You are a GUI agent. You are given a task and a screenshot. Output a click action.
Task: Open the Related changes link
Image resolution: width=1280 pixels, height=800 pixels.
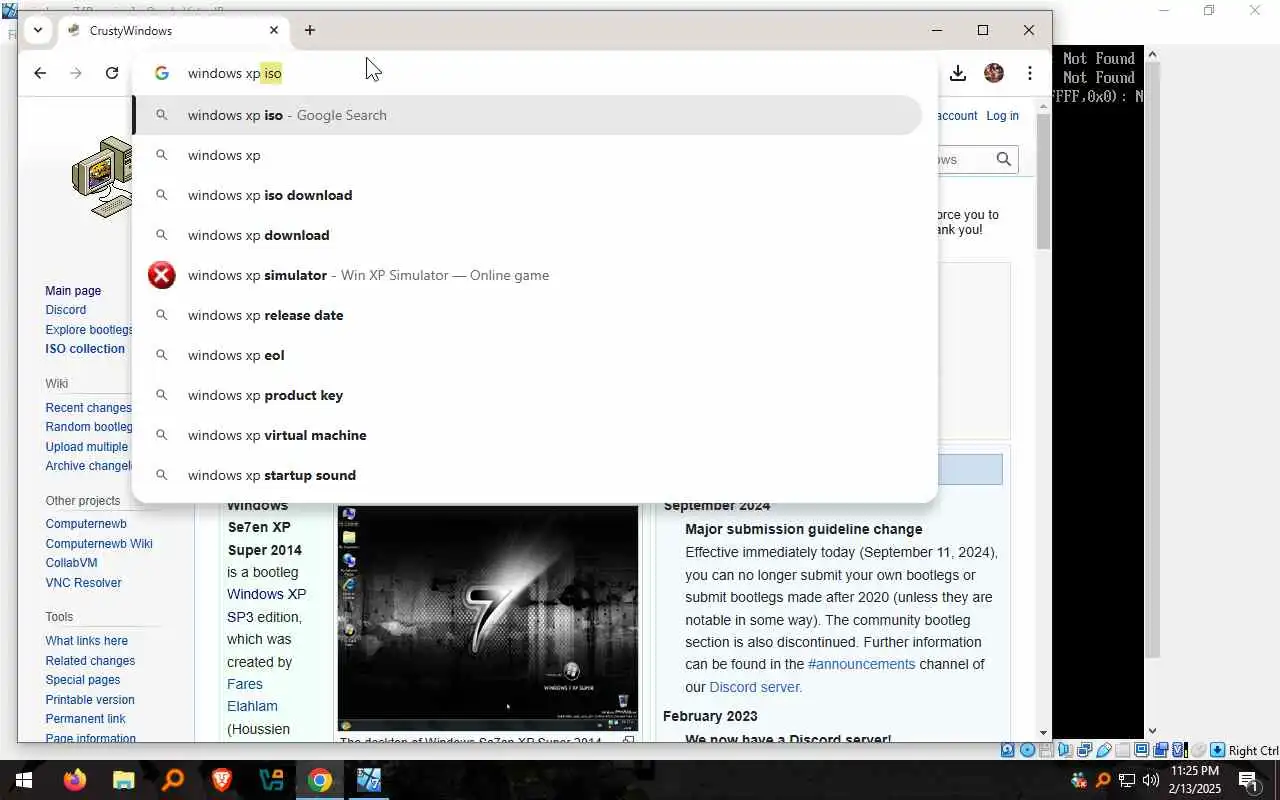90,661
